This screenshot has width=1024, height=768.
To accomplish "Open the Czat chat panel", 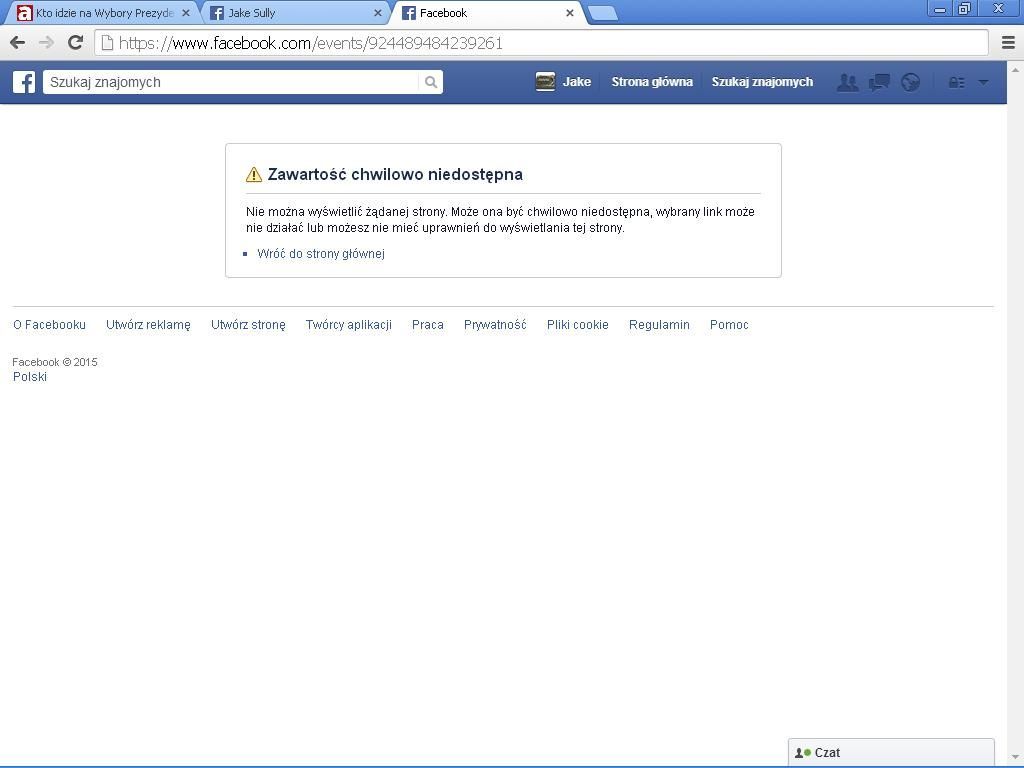I will 891,752.
